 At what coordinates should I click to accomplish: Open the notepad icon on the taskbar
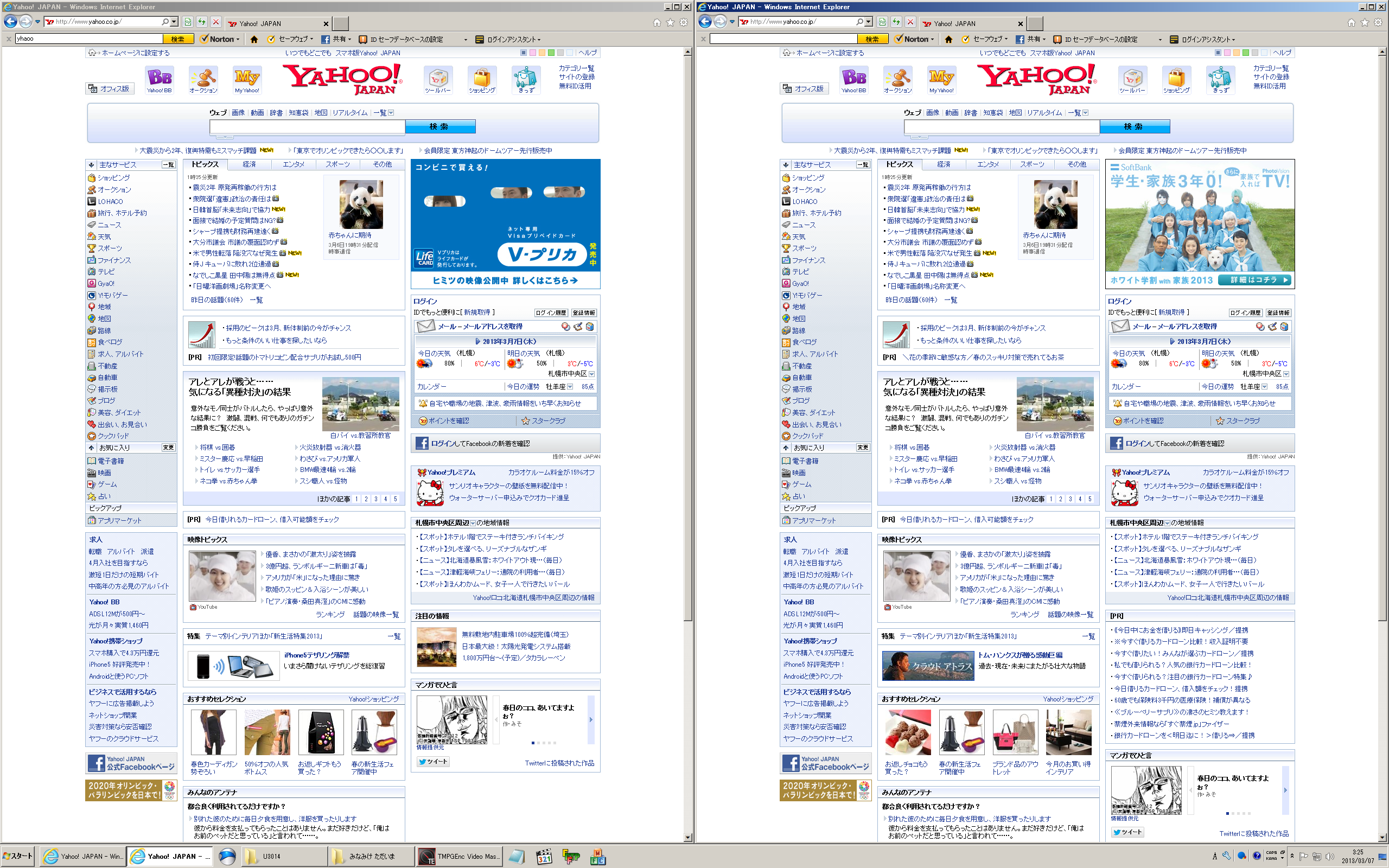[x=516, y=857]
